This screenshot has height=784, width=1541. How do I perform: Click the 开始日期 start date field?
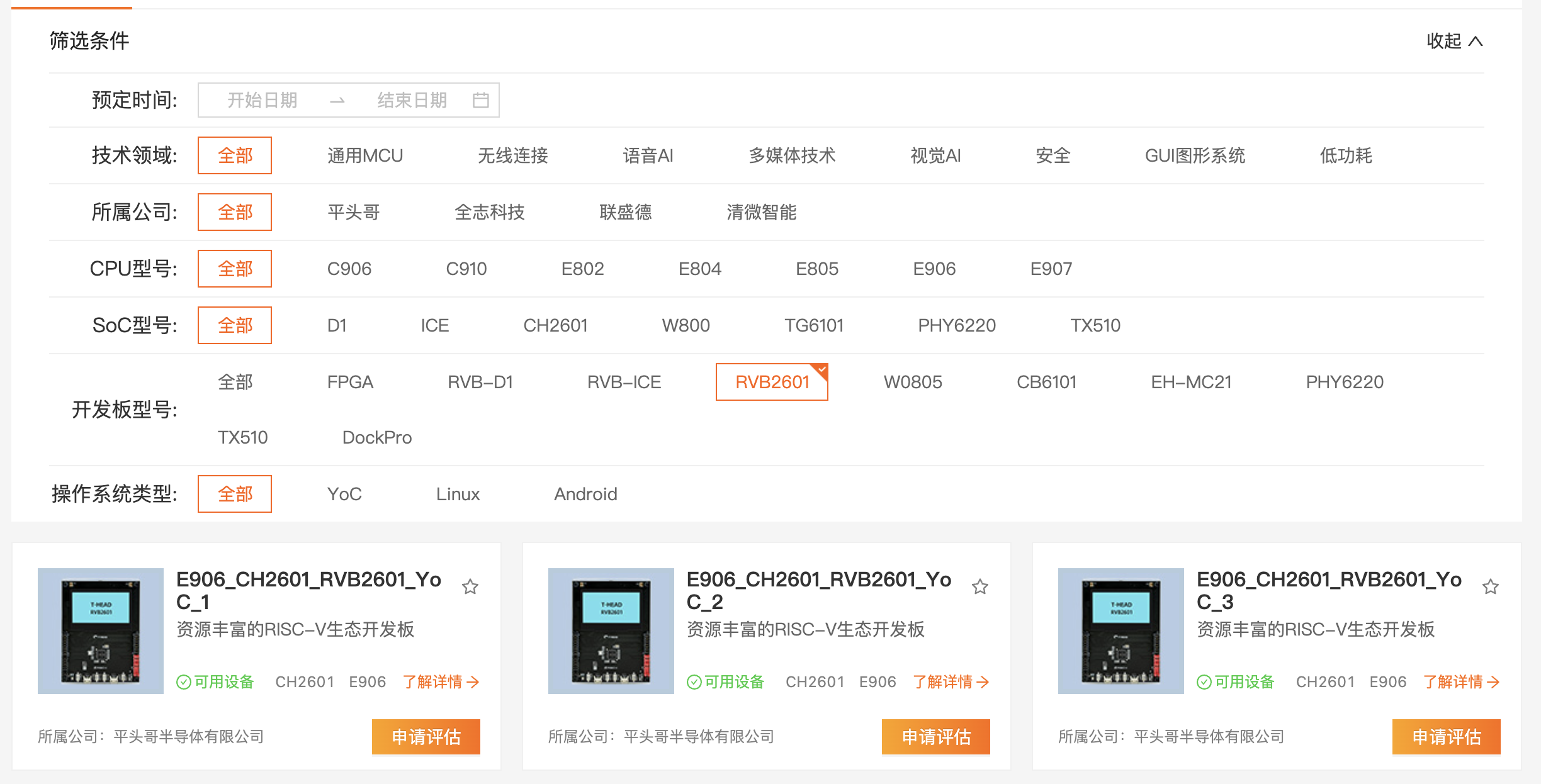pos(262,100)
